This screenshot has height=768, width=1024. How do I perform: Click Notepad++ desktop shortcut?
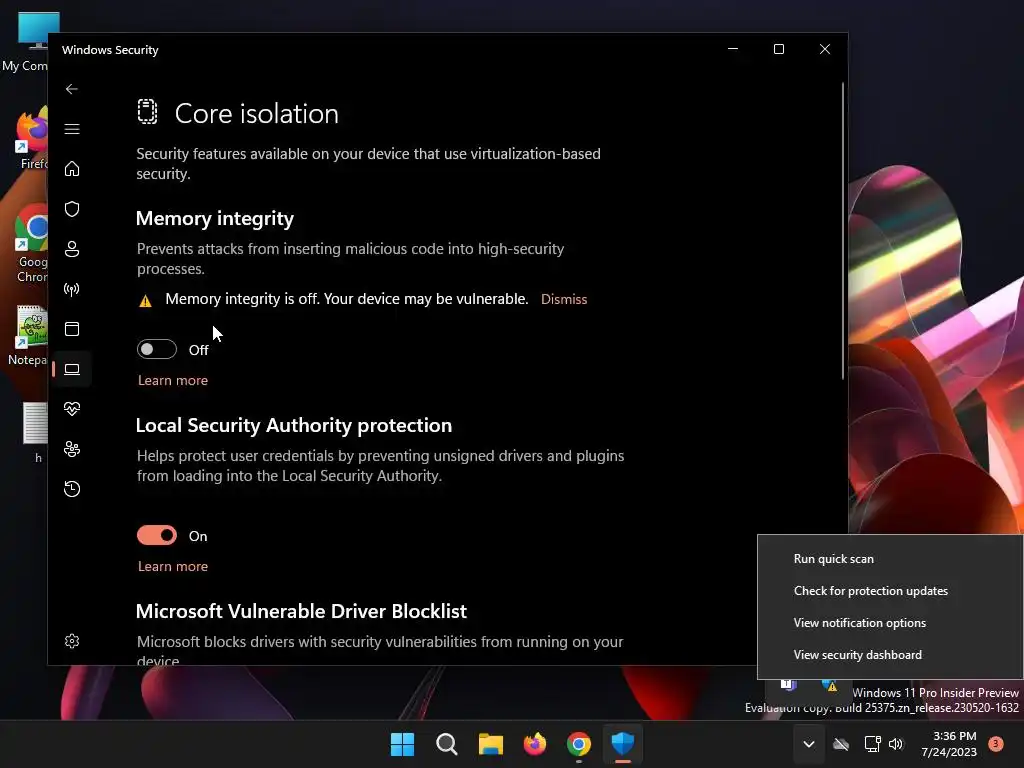tap(29, 336)
